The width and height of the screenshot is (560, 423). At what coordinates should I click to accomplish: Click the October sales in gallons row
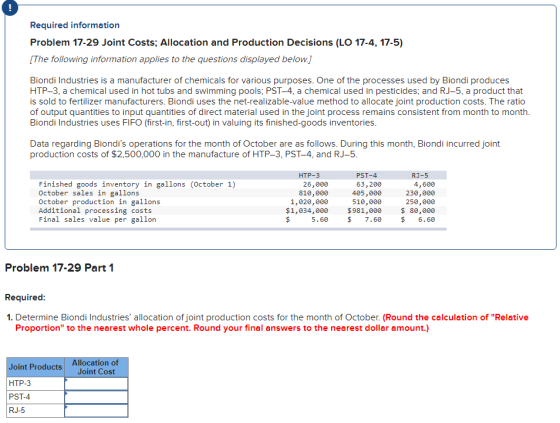238,193
